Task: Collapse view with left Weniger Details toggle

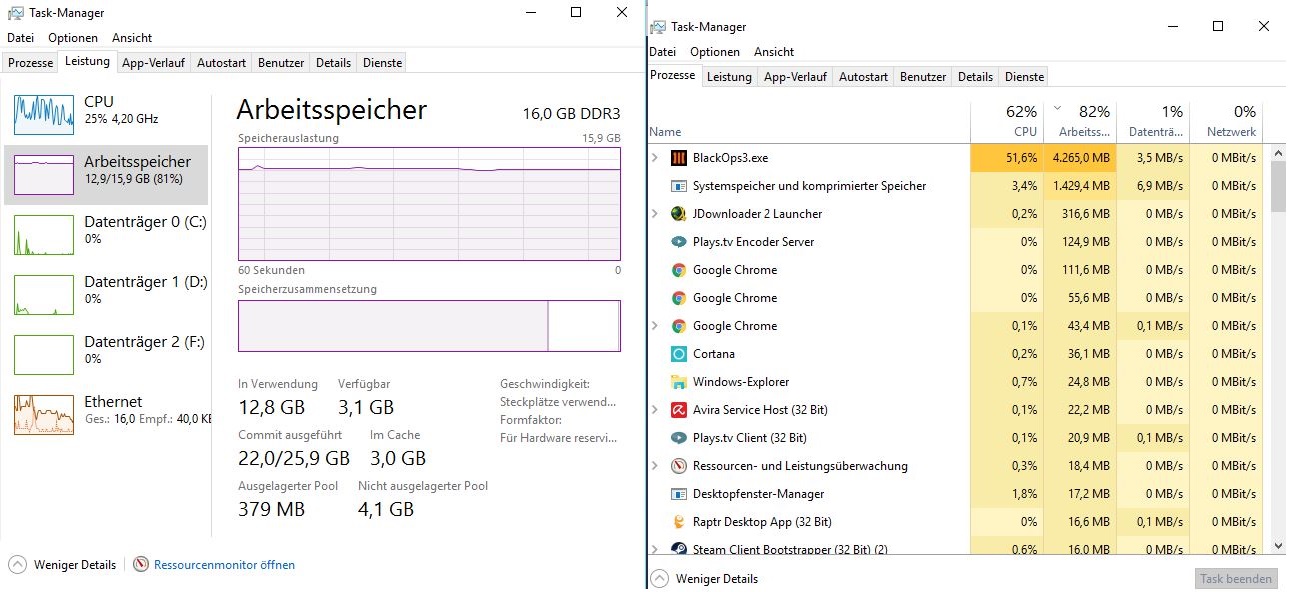Action: 17,565
